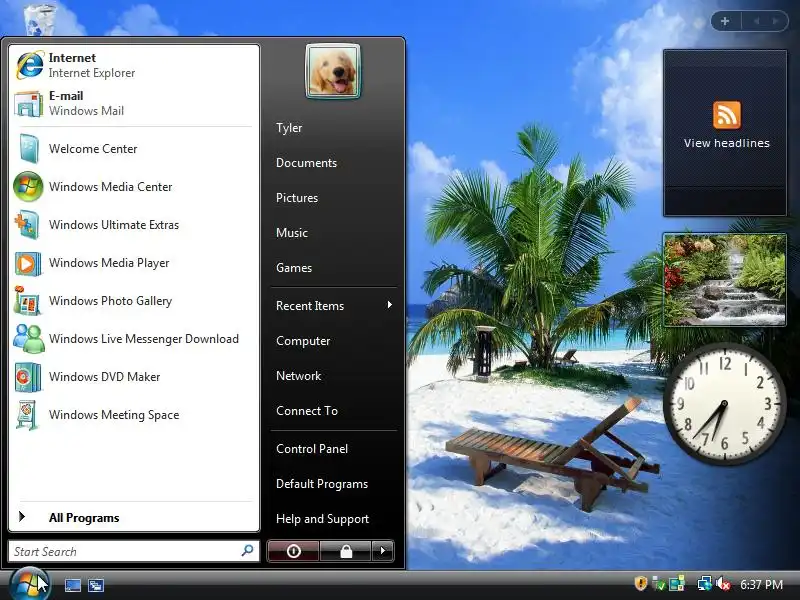Launch Windows DVD Maker
The height and width of the screenshot is (600, 800).
134,377
